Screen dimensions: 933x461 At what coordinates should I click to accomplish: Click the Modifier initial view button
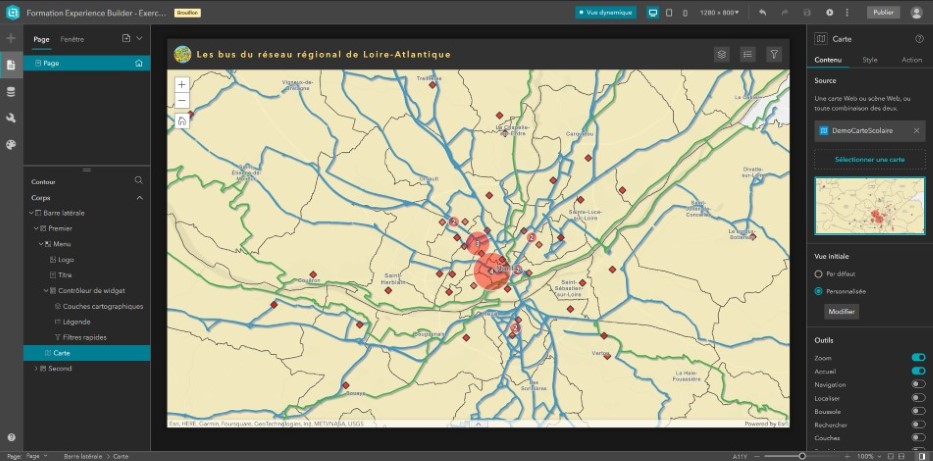tap(841, 312)
